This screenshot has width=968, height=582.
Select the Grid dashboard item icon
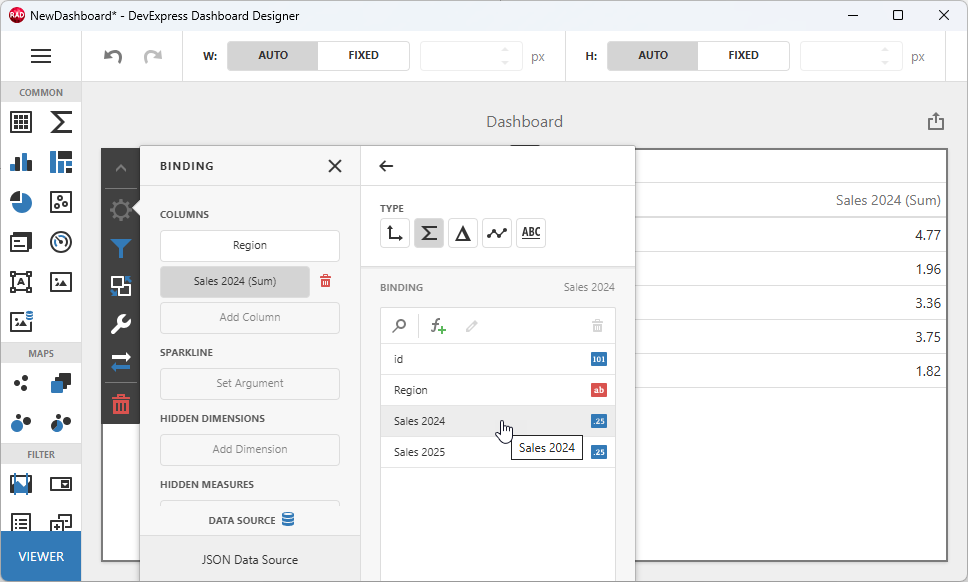point(20,121)
